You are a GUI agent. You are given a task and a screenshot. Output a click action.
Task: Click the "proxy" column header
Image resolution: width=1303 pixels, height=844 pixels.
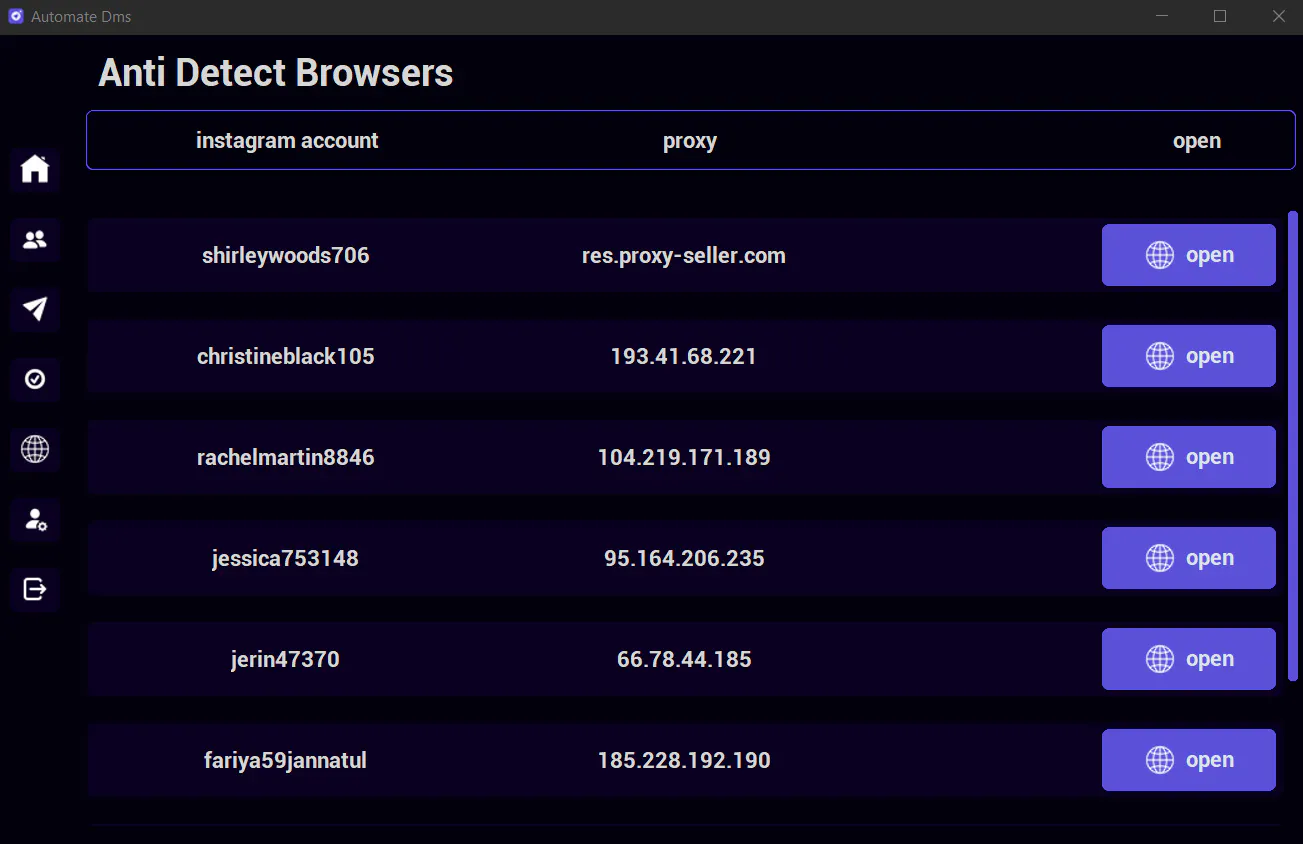click(x=690, y=141)
